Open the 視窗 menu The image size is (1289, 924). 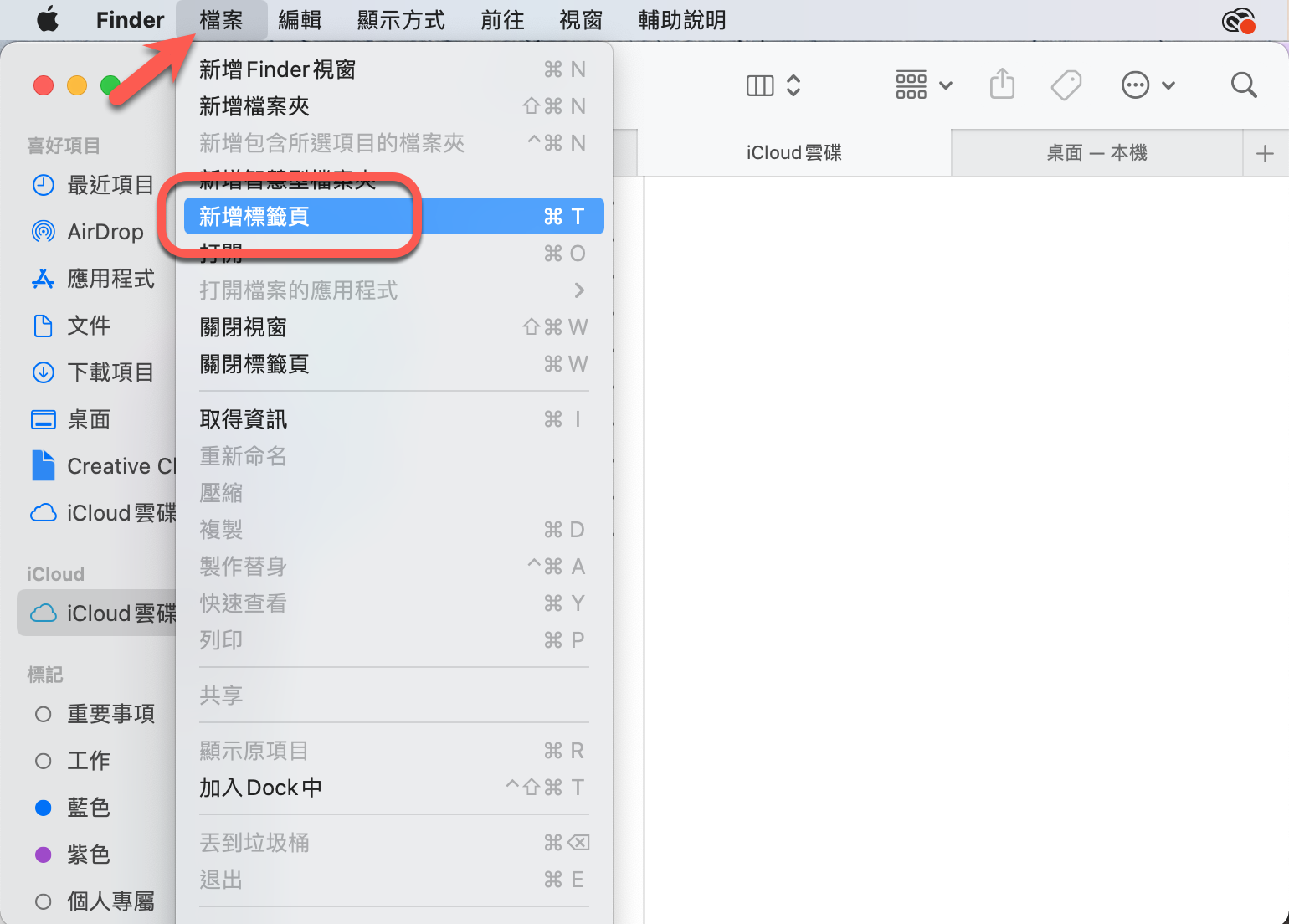(581, 19)
